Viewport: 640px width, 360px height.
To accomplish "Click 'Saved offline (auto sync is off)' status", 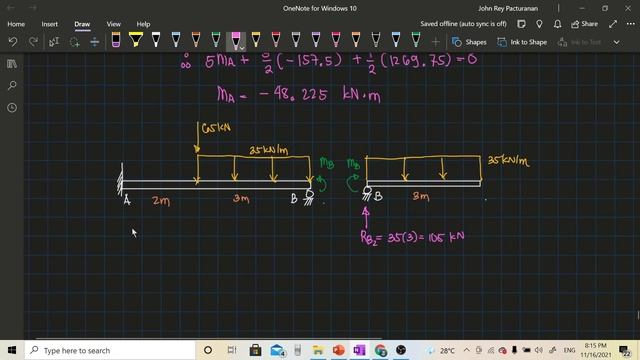I will tap(463, 24).
